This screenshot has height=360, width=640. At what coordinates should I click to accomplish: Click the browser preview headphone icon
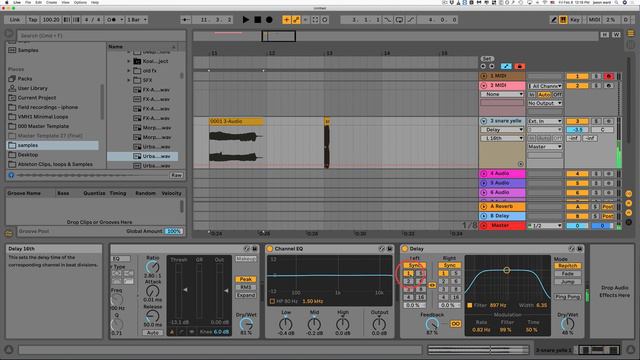11,175
